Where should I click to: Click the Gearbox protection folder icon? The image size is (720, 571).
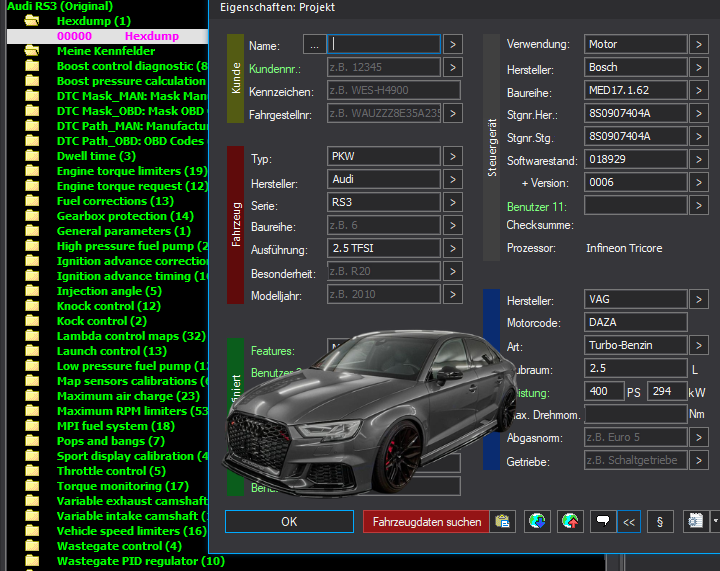pyautogui.click(x=32, y=216)
